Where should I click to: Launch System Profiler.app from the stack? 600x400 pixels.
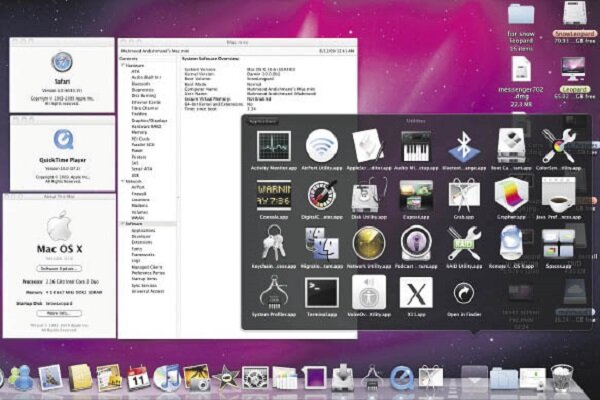click(x=274, y=293)
